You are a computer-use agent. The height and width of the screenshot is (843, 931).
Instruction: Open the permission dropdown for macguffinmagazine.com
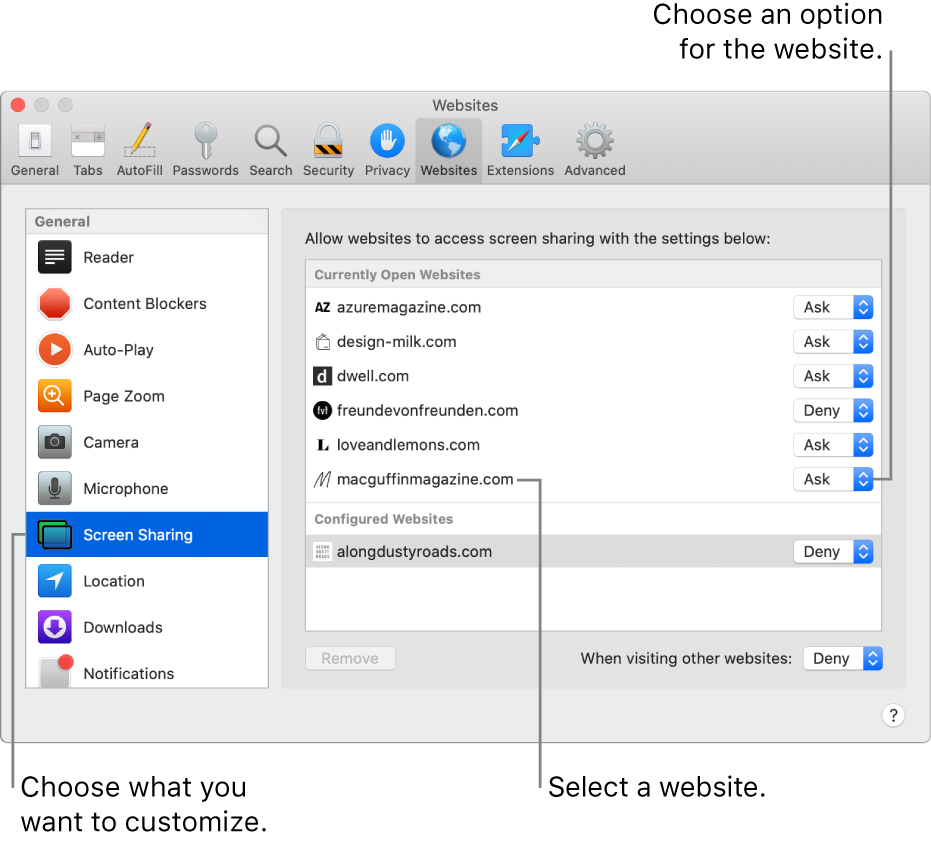pyautogui.click(x=833, y=480)
